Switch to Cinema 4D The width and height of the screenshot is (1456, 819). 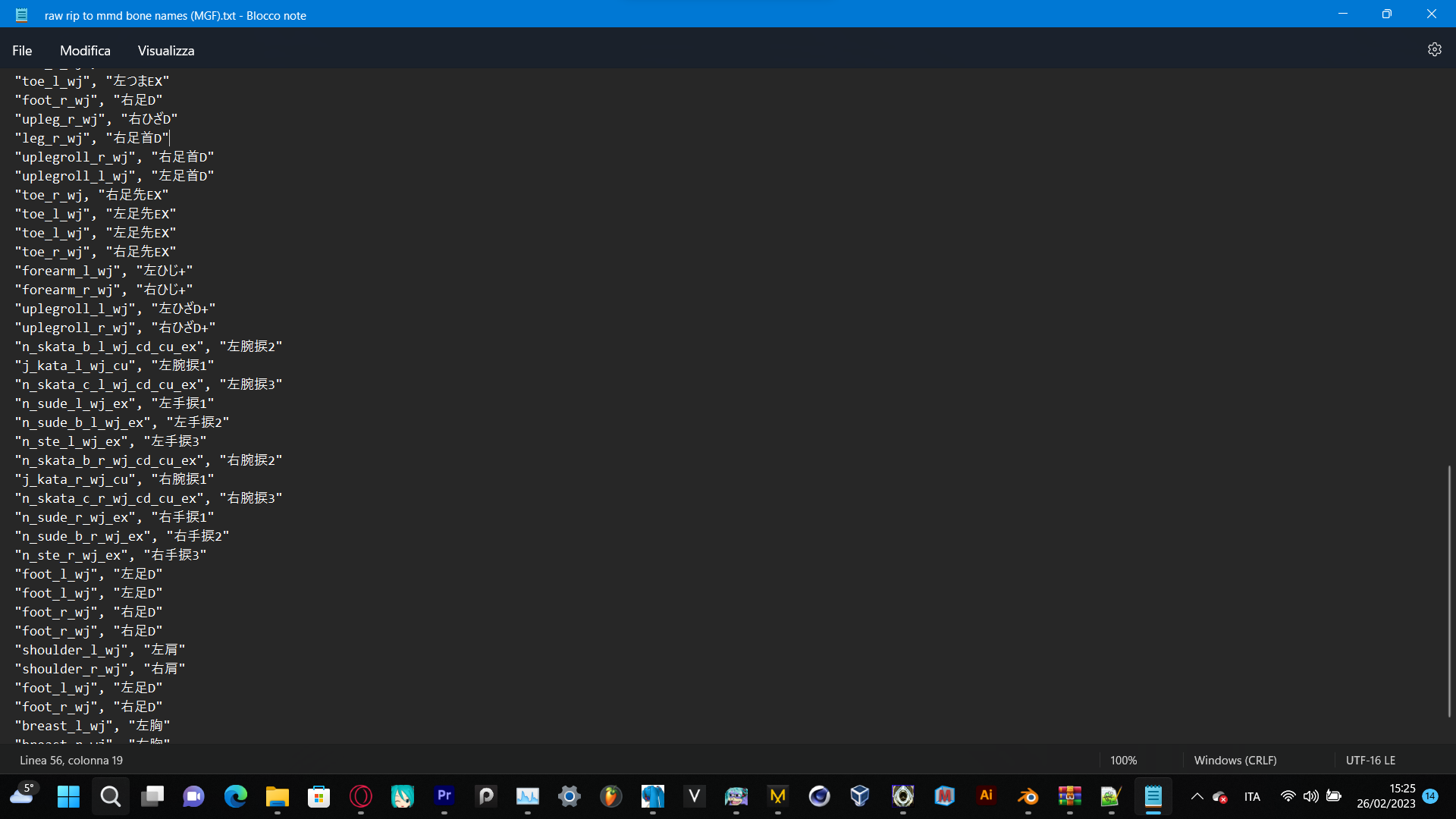click(820, 796)
